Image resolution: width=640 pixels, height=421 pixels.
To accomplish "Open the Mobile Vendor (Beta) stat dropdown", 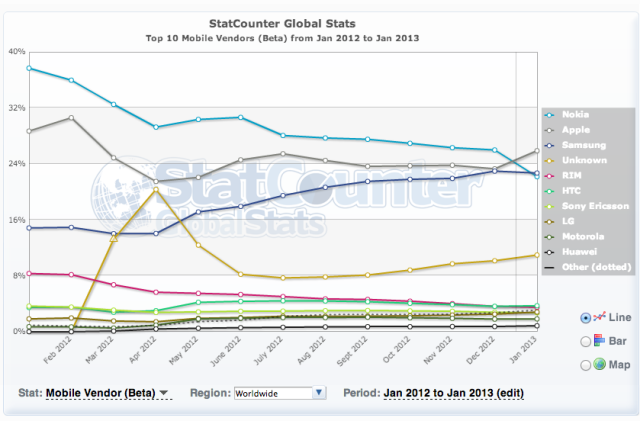I will 107,393.
